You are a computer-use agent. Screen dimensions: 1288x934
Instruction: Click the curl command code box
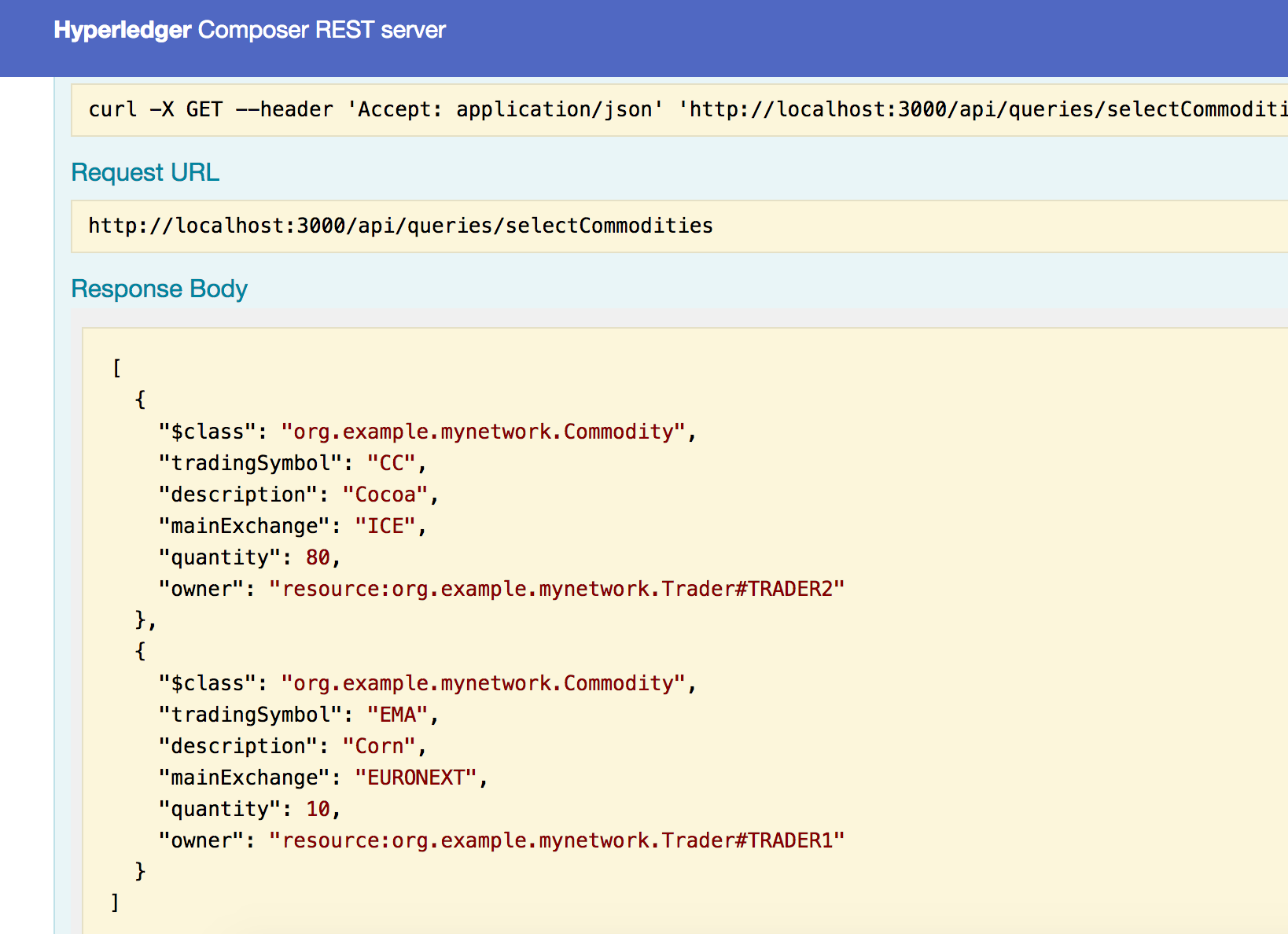tap(679, 110)
